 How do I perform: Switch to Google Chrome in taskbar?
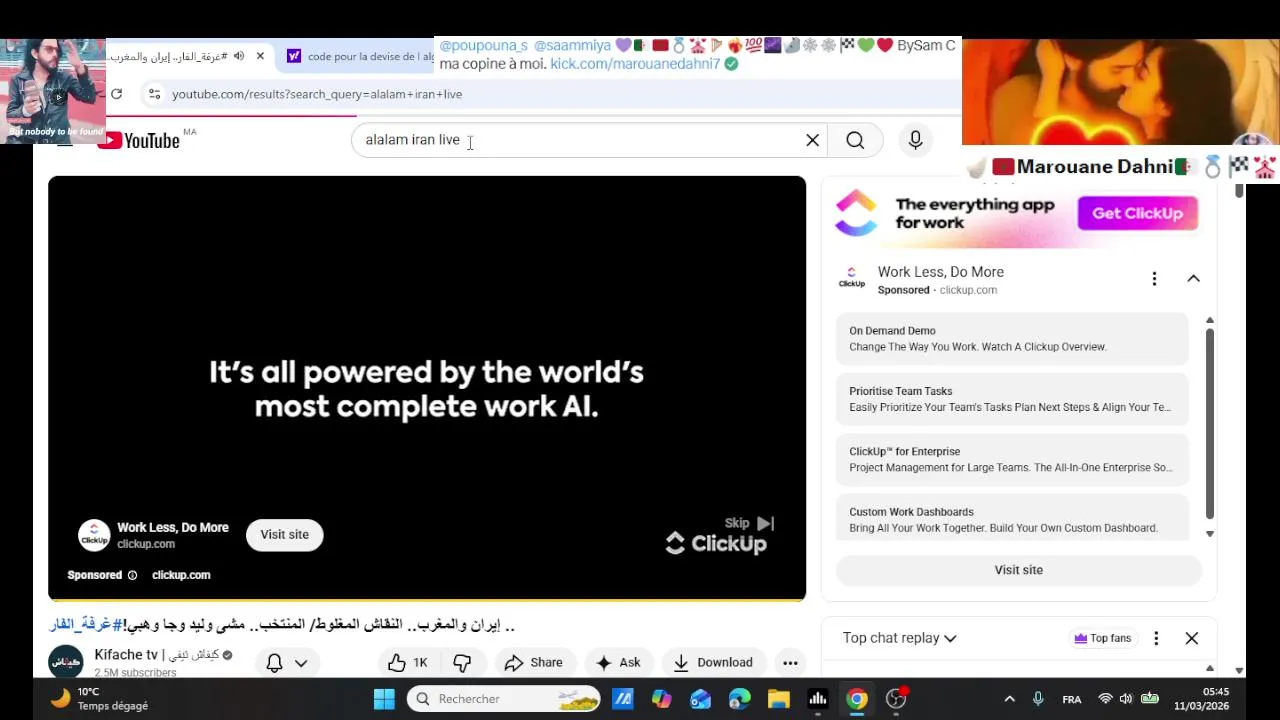(x=857, y=699)
